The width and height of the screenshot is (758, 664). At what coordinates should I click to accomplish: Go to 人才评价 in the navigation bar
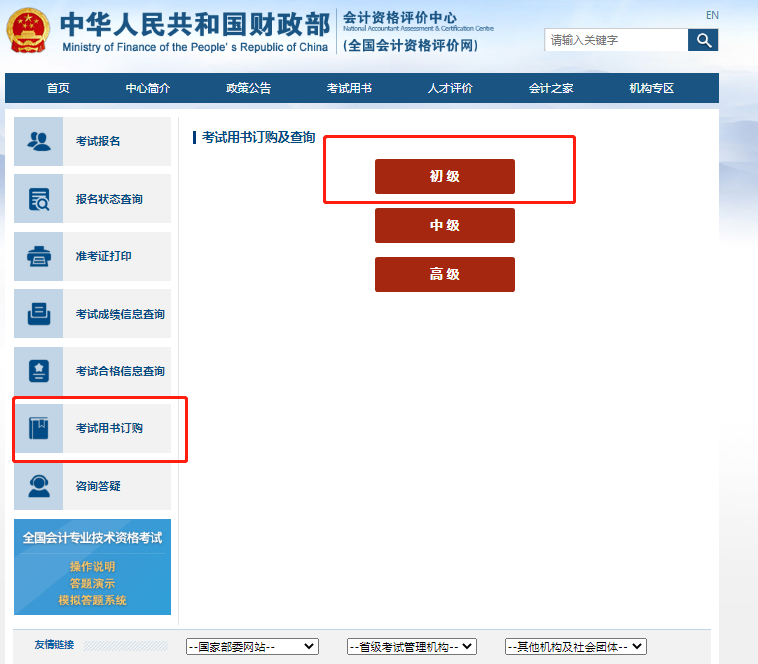click(x=450, y=88)
